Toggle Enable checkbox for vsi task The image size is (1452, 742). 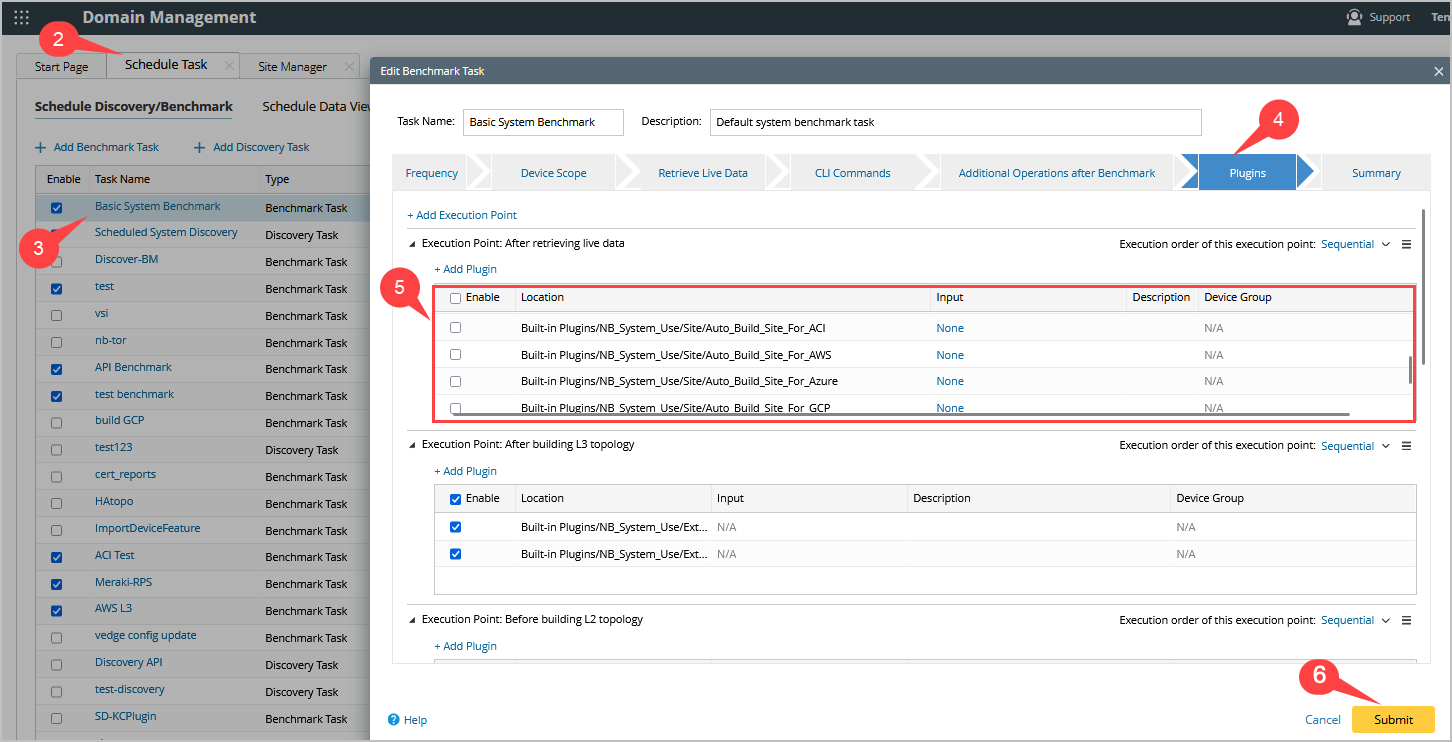56,315
